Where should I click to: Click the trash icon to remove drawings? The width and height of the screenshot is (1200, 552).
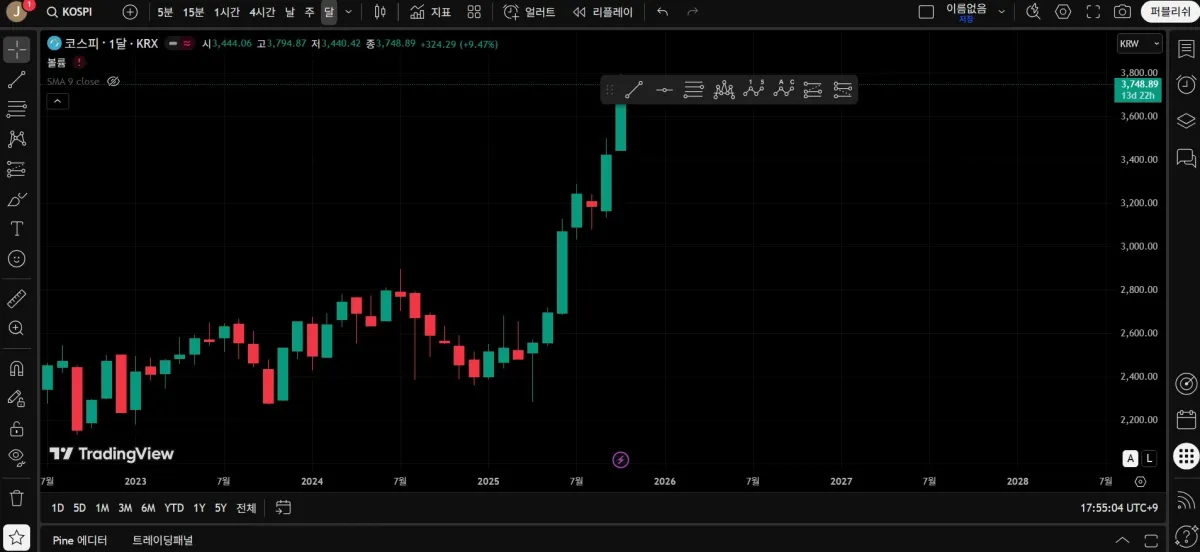tap(17, 497)
